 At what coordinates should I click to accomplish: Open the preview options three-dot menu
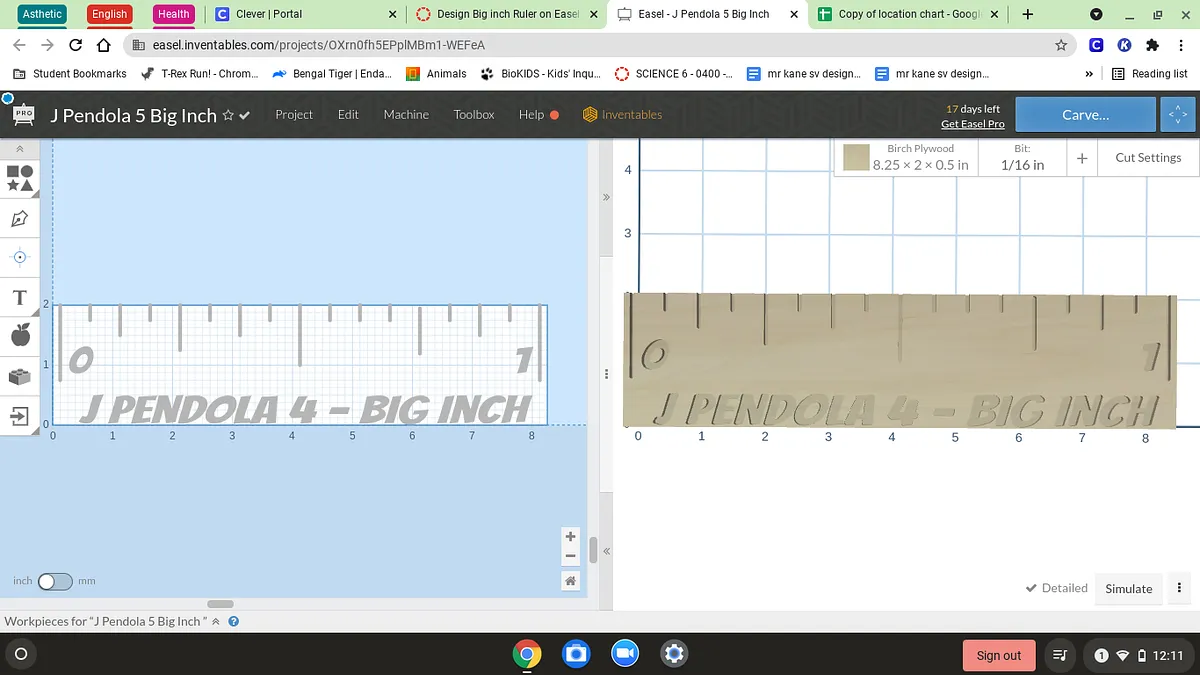pos(1180,588)
